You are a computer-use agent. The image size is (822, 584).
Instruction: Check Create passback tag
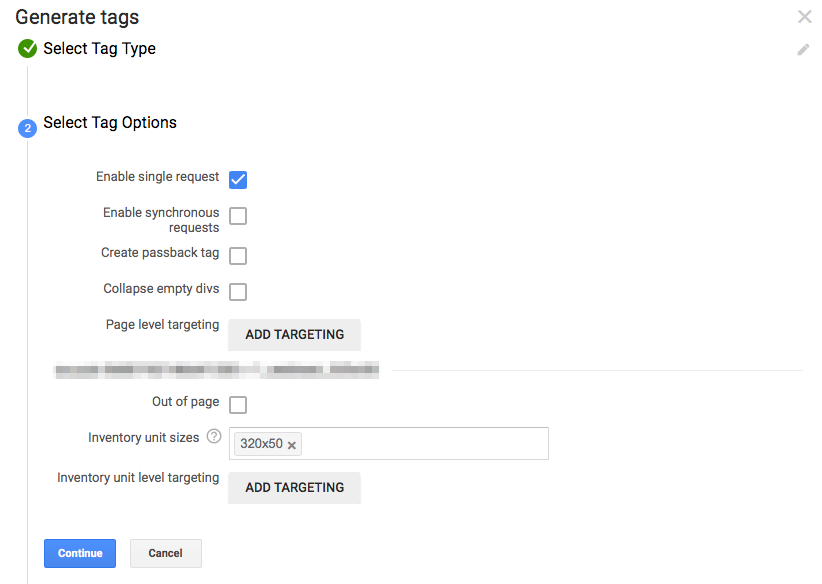point(238,256)
